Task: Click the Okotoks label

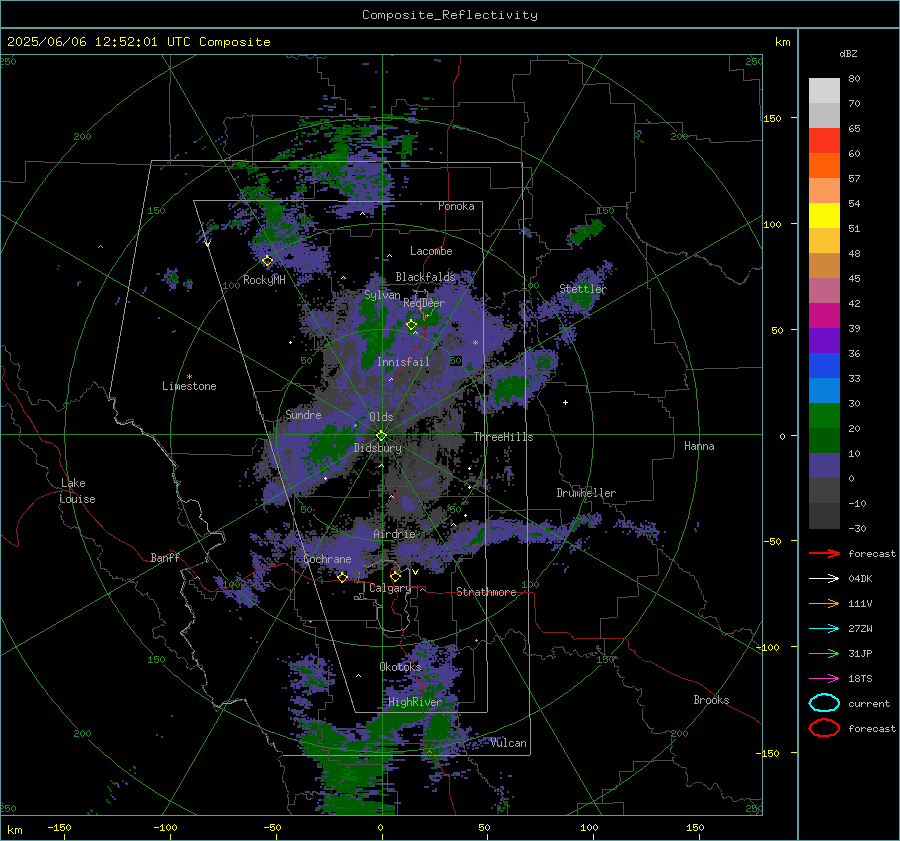Action: tap(400, 667)
